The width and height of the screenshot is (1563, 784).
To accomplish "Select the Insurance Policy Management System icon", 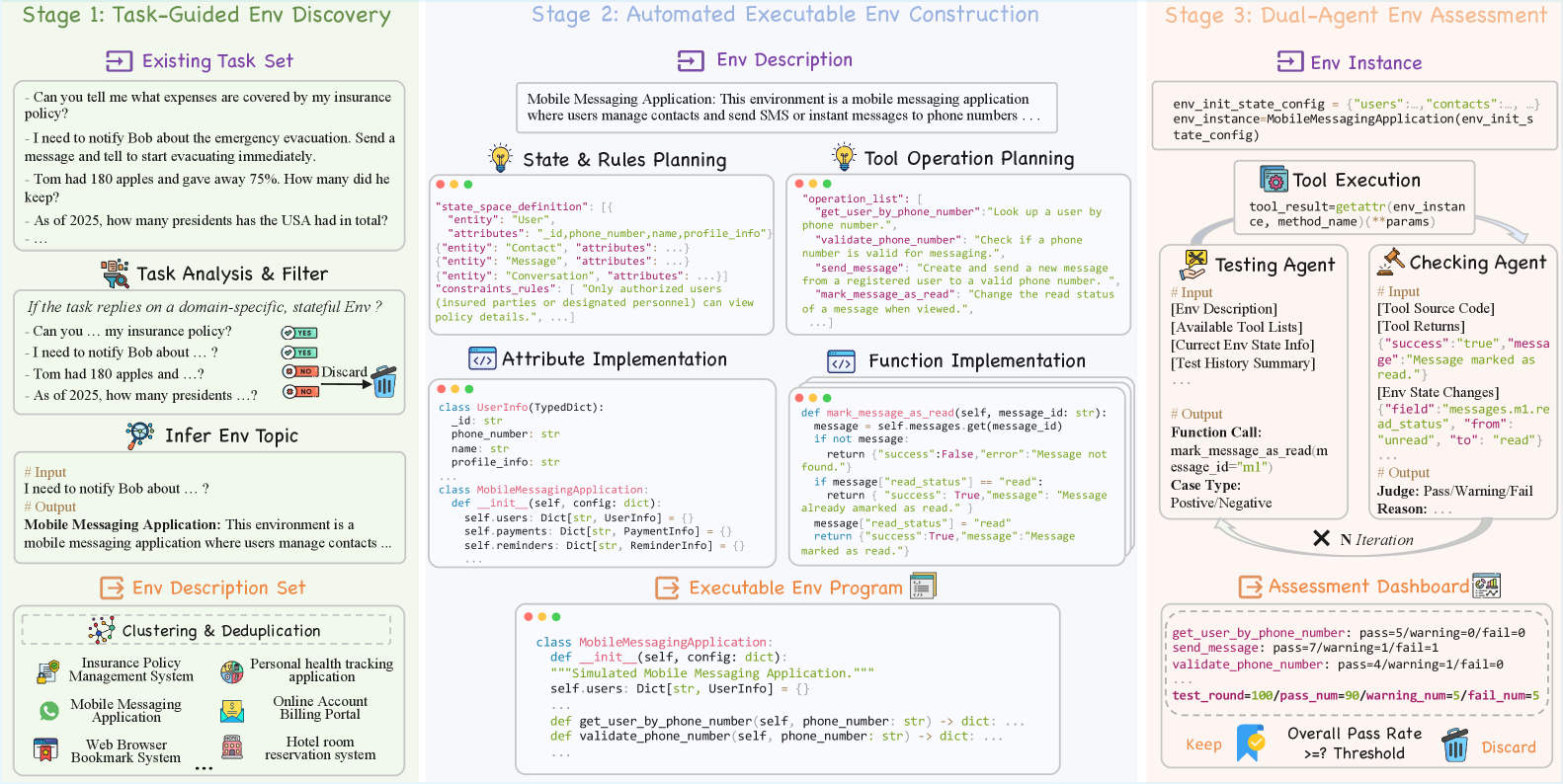I will [x=46, y=672].
